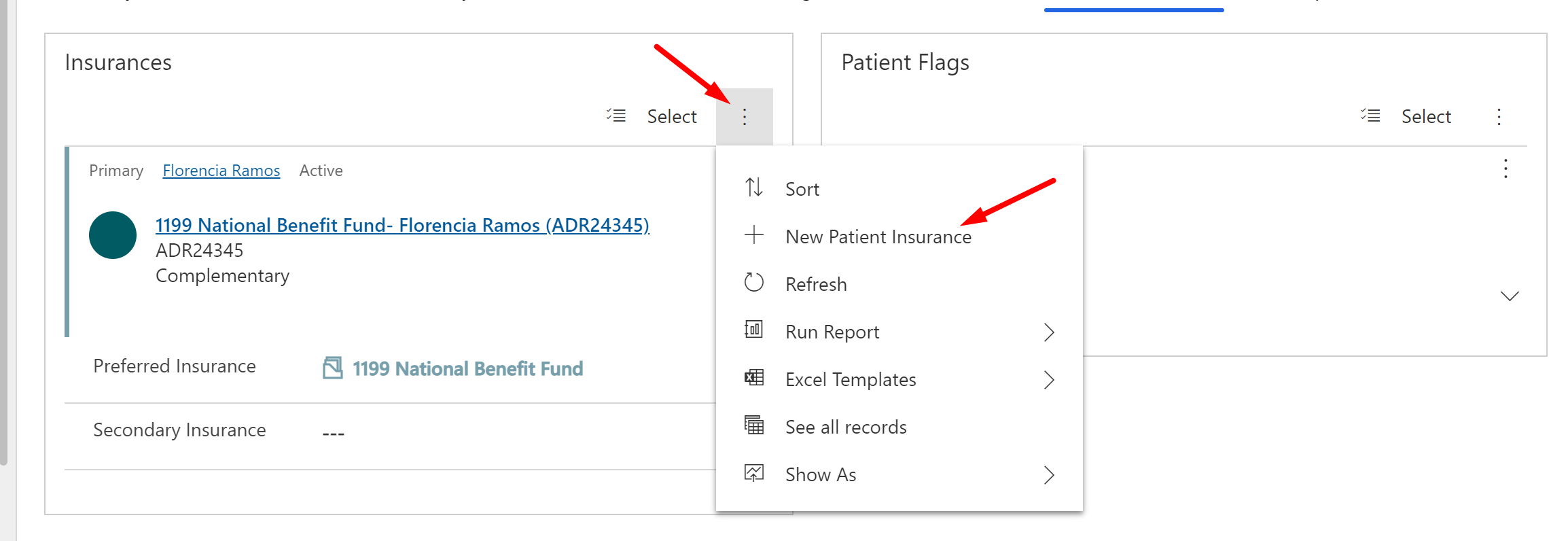Click the page vertical scrollbar
Screen dimensions: 1568x541
pyautogui.click(x=3, y=231)
